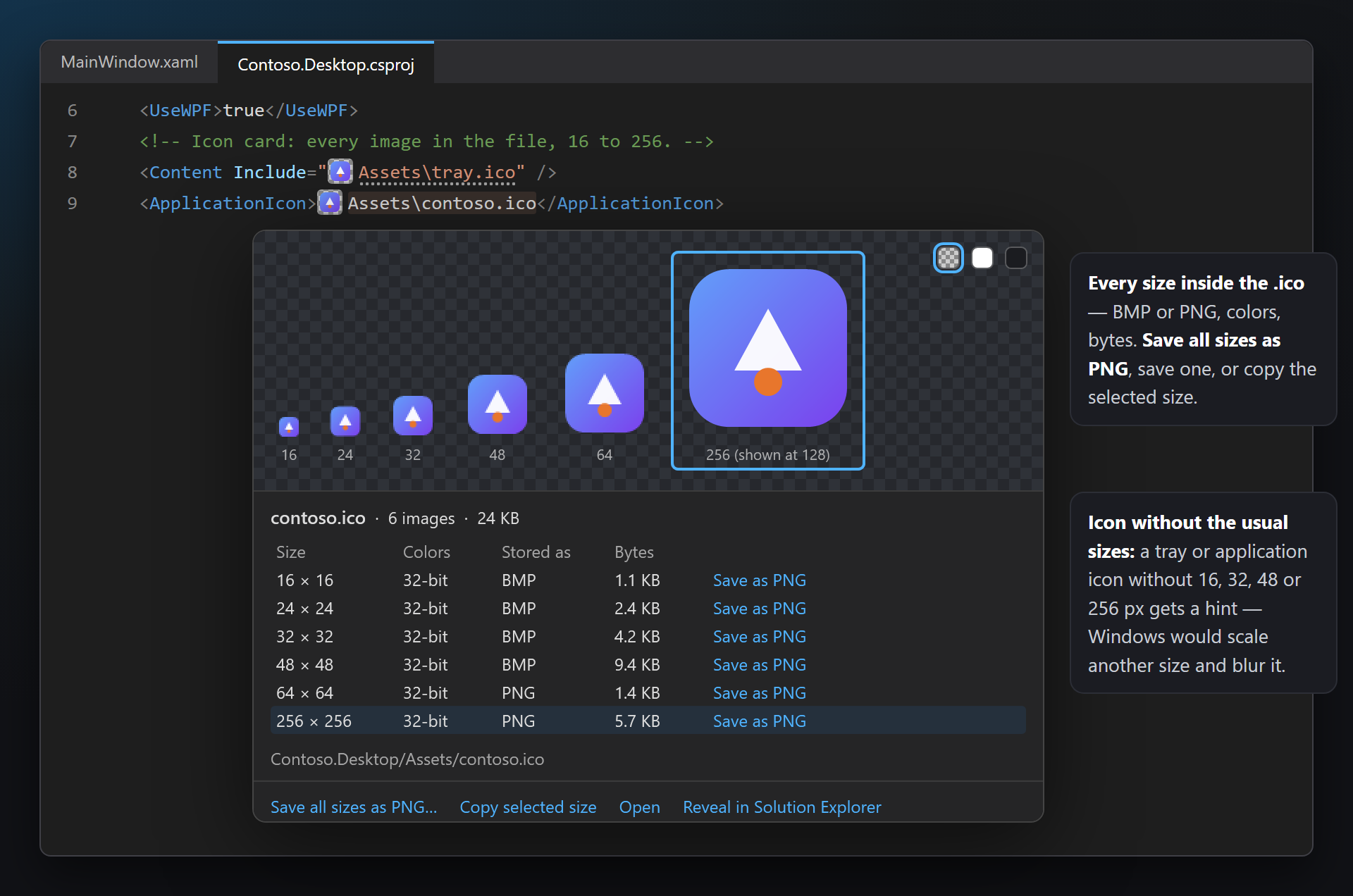Select the 64 × 64 size cell
The width and height of the screenshot is (1353, 896).
(304, 693)
